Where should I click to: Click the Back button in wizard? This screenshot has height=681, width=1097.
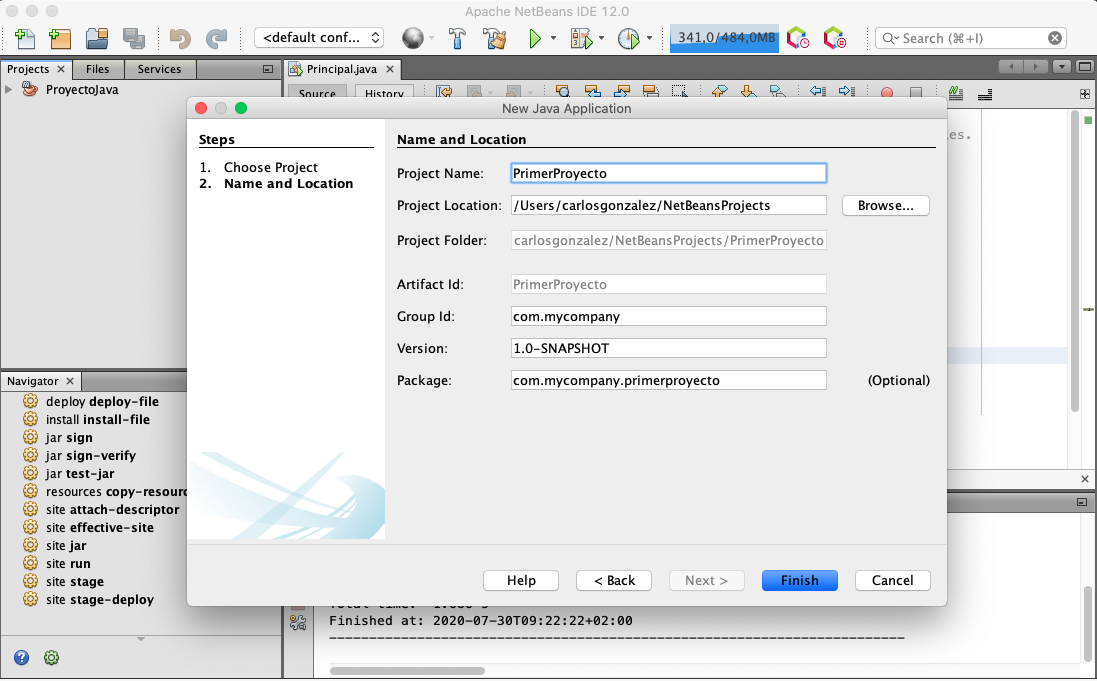(x=614, y=580)
